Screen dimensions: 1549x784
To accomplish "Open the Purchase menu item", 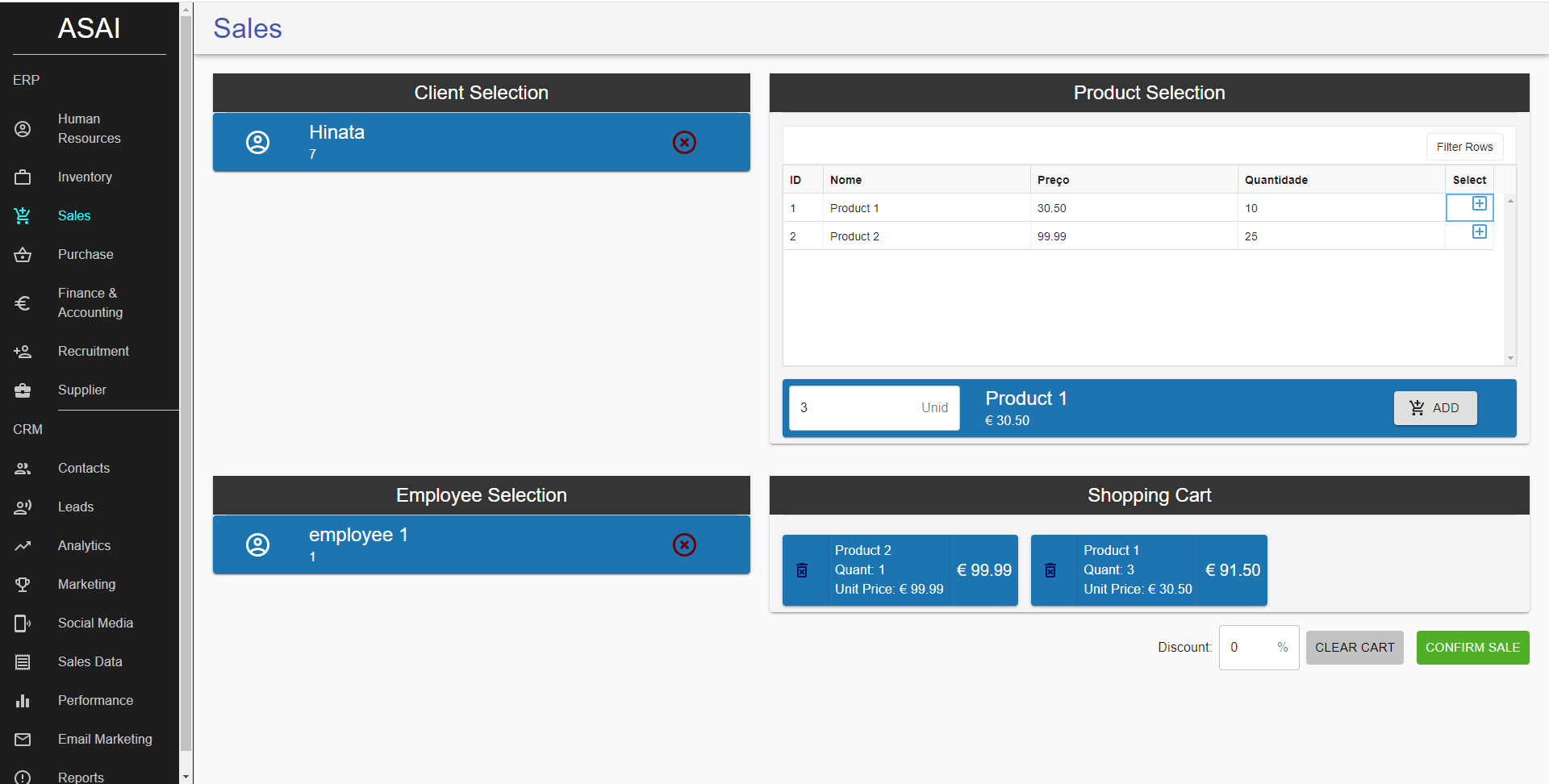I will coord(86,255).
